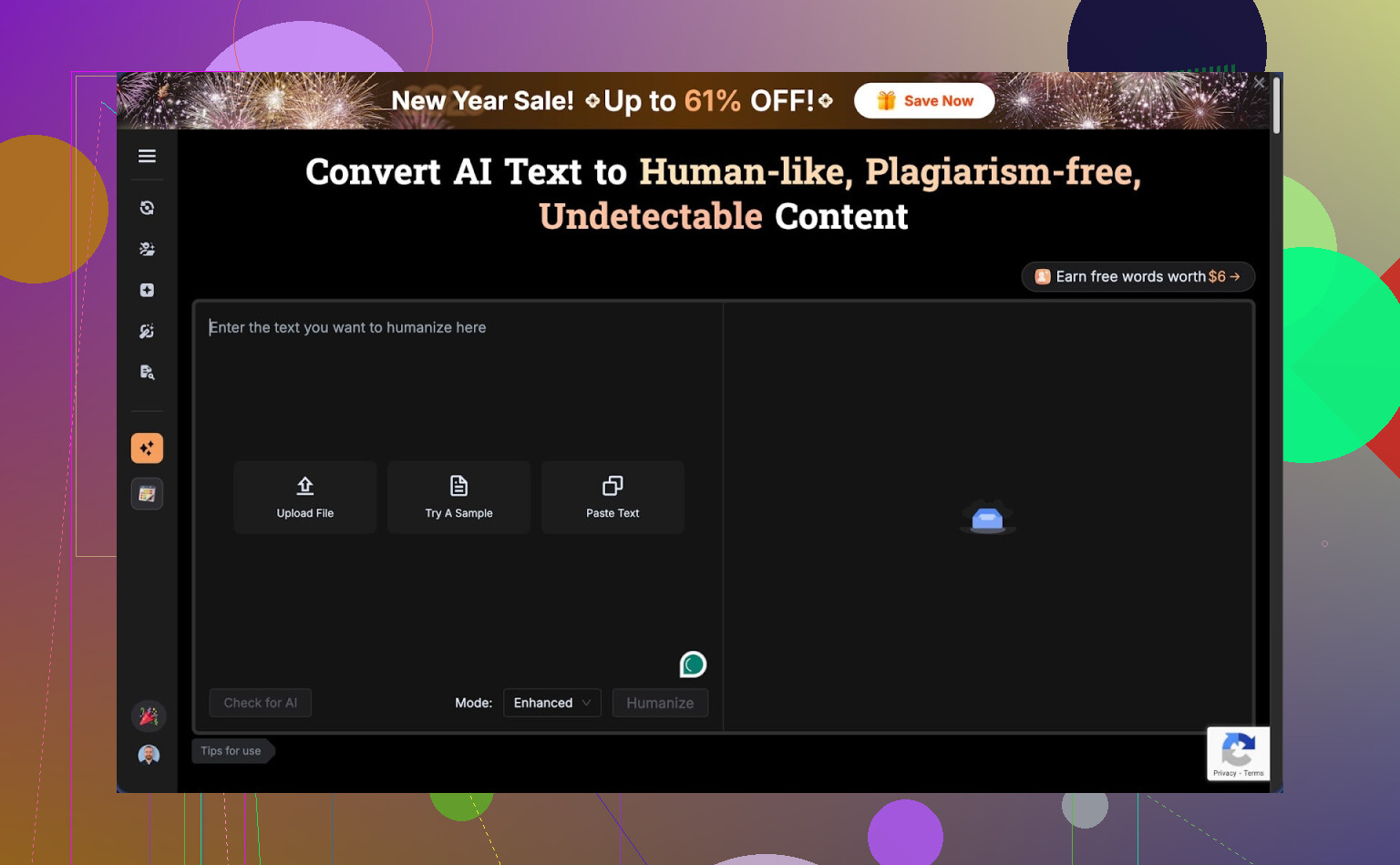This screenshot has width=1400, height=865.
Task: Click the Upload File button
Action: pyautogui.click(x=305, y=497)
